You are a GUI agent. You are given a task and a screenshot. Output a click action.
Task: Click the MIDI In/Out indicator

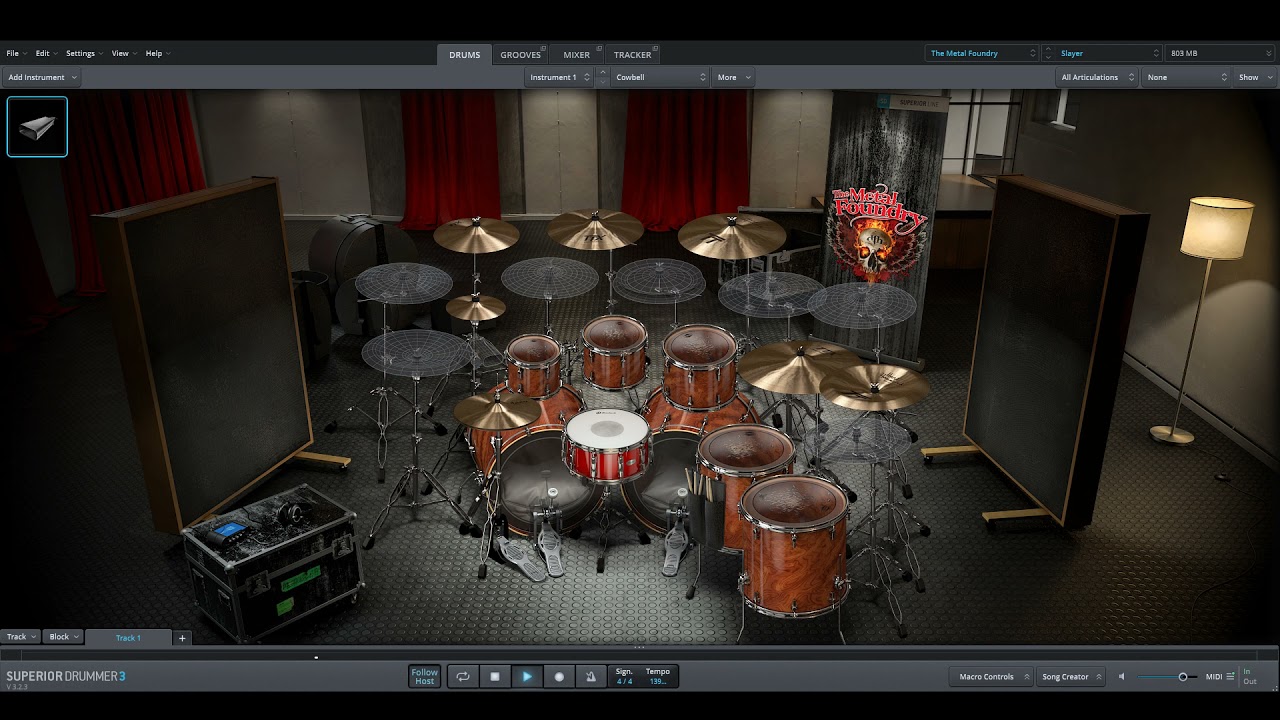click(x=1250, y=676)
